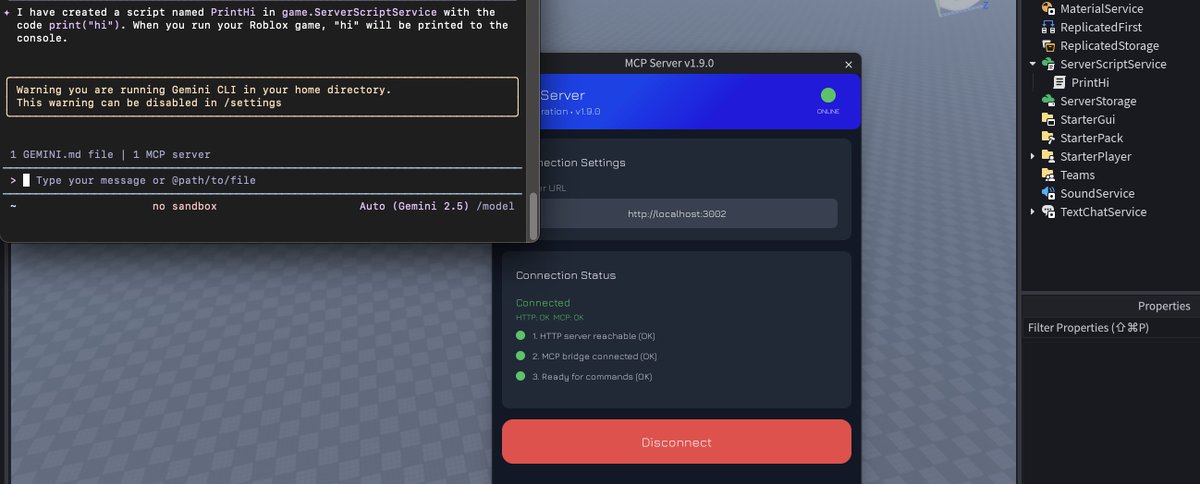
Task: Expand the StarterPlayer tree node
Action: (1032, 157)
